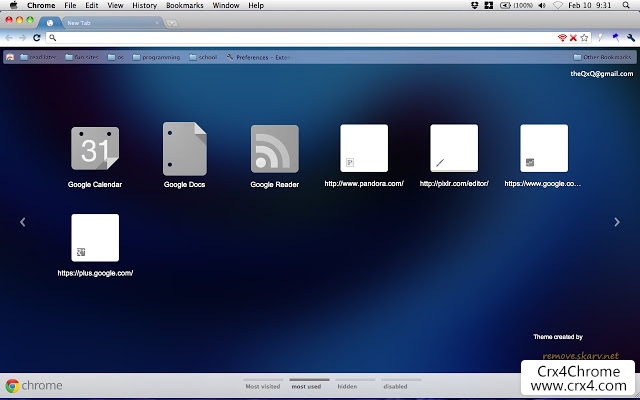Click the red wifi extension icon in the address bar

click(562, 38)
